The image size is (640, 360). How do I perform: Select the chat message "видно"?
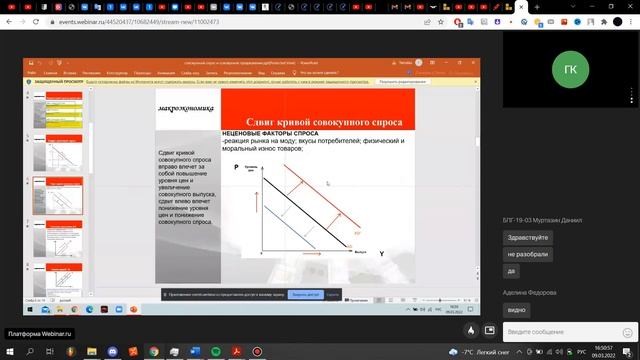point(516,310)
